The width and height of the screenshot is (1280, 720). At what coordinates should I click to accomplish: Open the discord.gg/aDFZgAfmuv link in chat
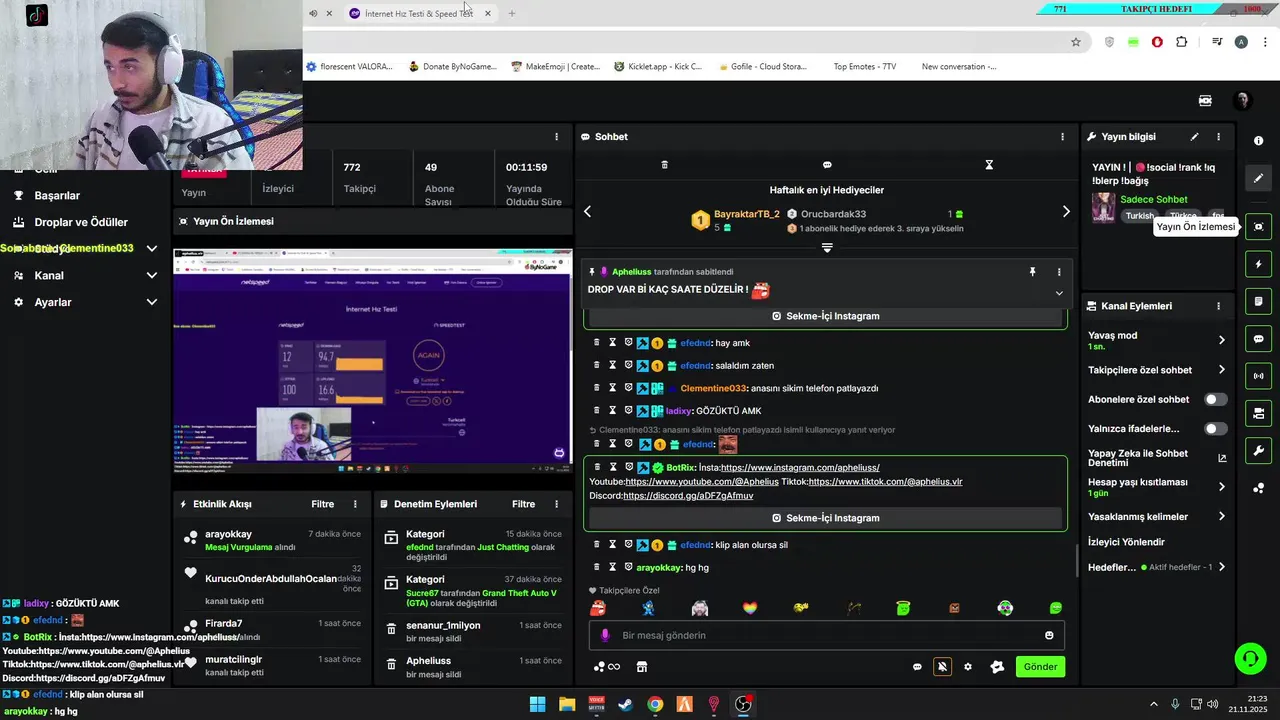(688, 495)
